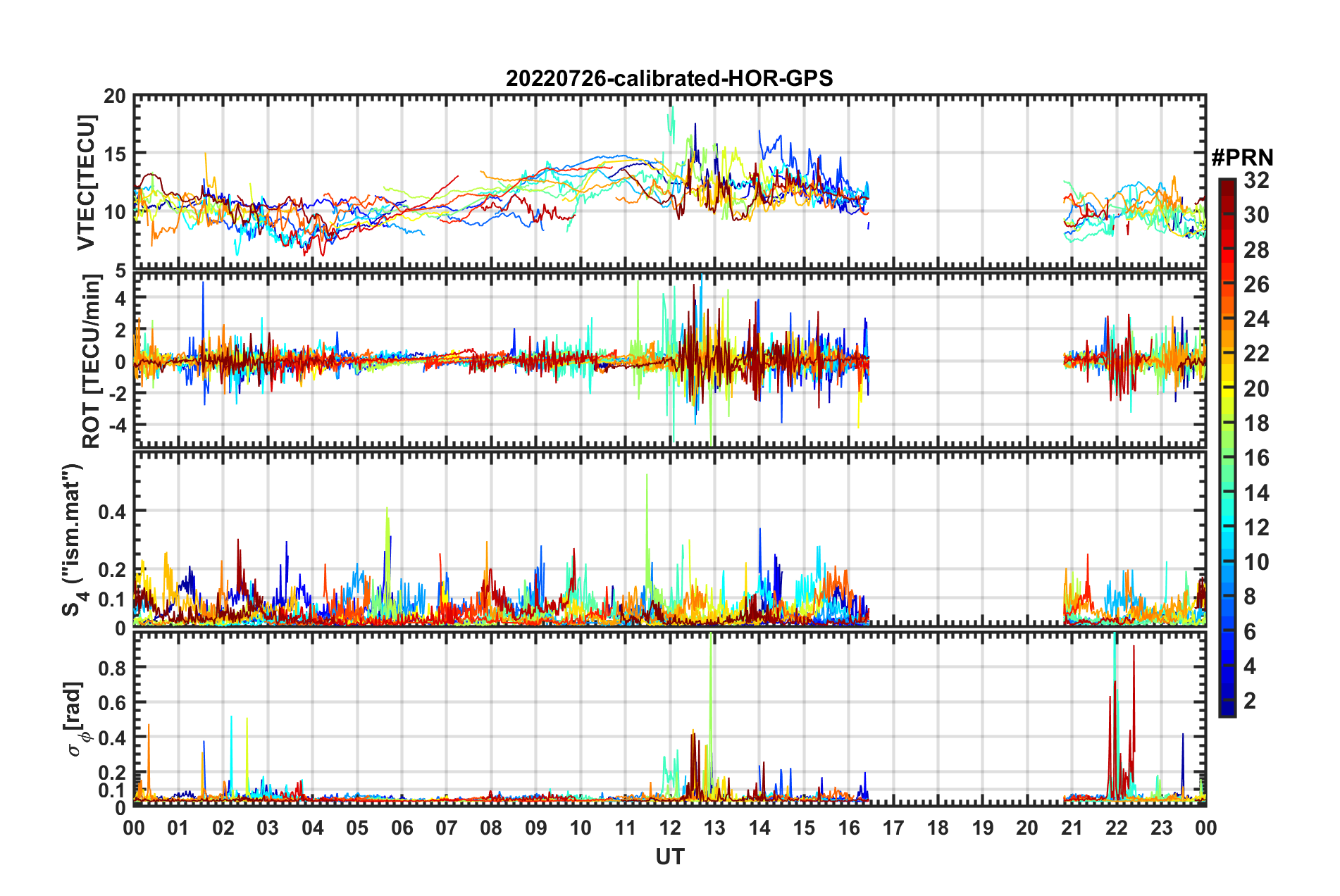This screenshot has width=1340, height=896.
Task: Click x-axis hour tick 03
Action: 268,828
